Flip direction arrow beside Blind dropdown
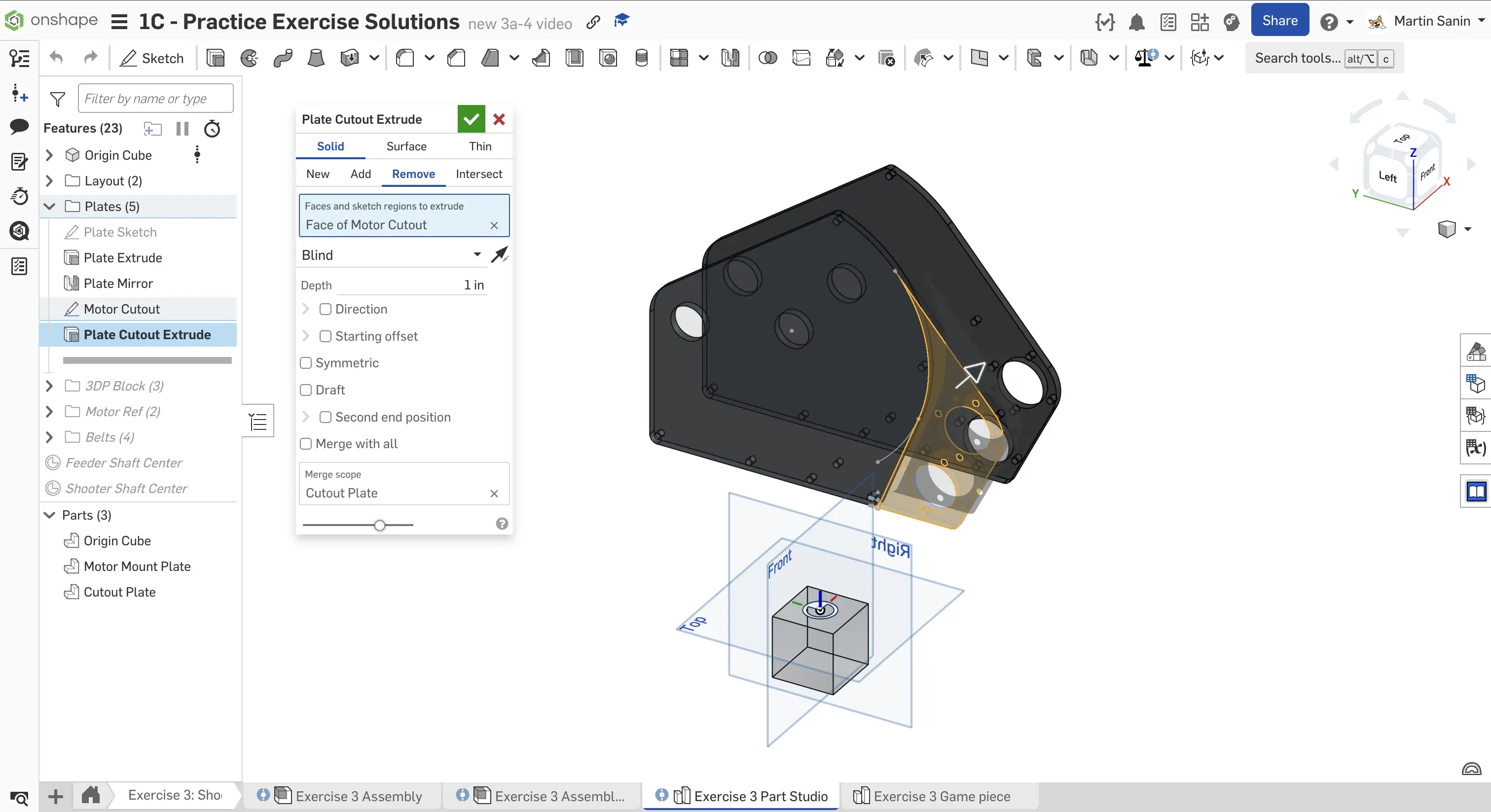 coord(500,255)
